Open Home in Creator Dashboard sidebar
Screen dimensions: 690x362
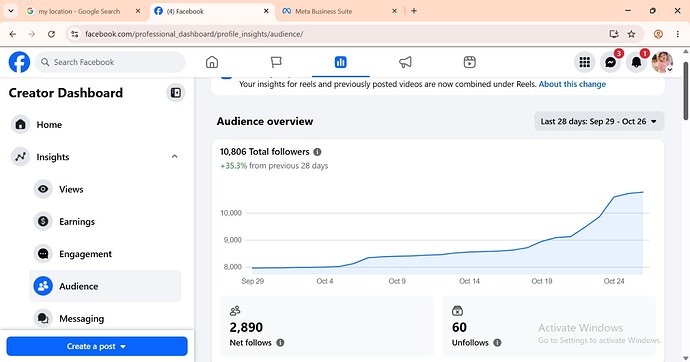tap(96, 125)
